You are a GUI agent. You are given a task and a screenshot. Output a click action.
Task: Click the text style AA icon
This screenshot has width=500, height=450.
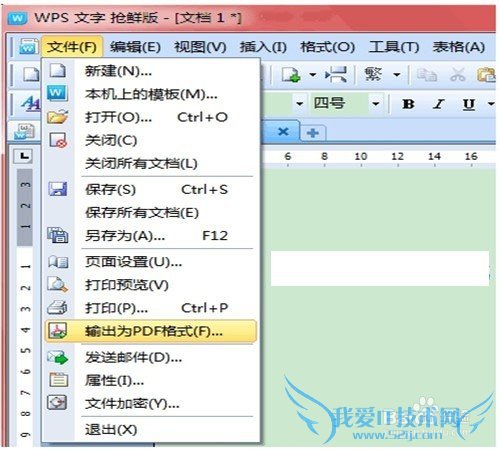[31, 103]
